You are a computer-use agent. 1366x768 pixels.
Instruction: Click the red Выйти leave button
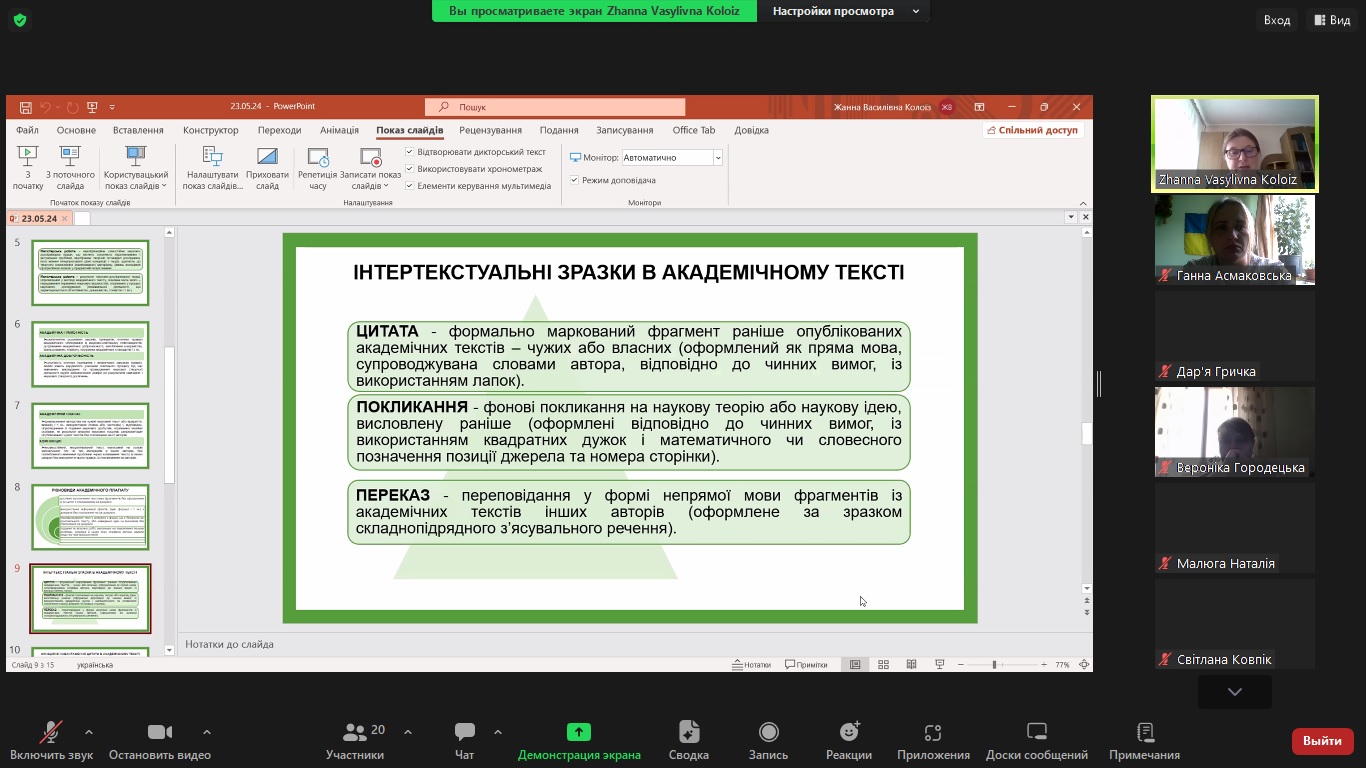tap(1323, 741)
